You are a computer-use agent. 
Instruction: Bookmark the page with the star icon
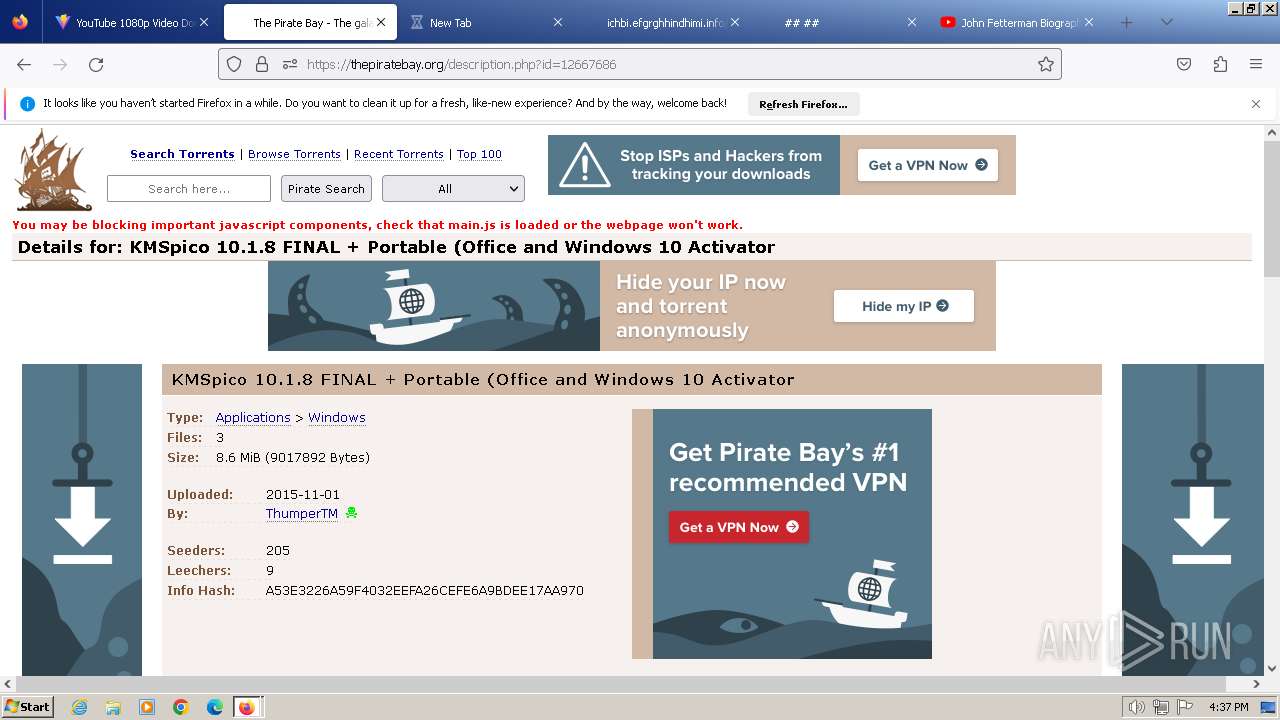coord(1046,64)
